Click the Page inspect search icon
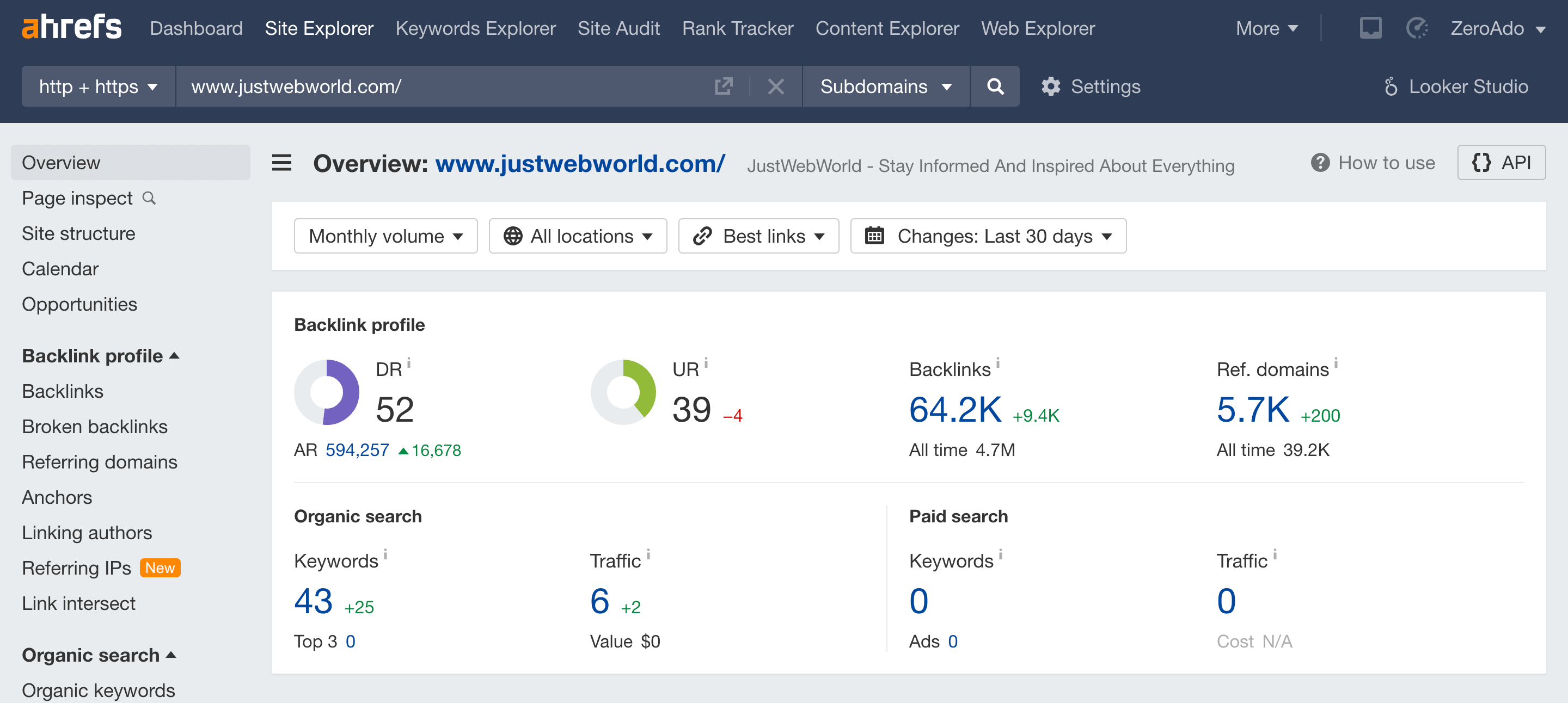The image size is (1568, 703). (150, 198)
